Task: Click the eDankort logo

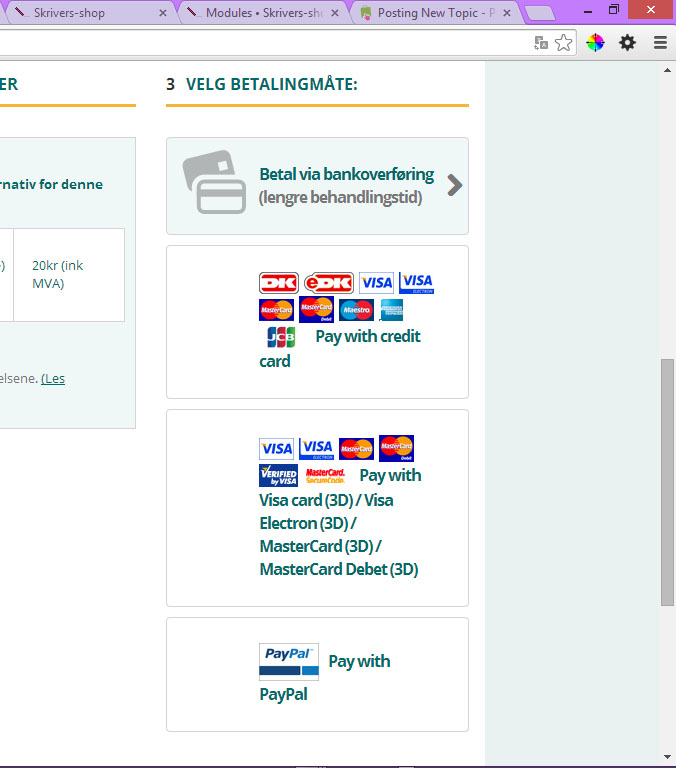Action: [329, 283]
